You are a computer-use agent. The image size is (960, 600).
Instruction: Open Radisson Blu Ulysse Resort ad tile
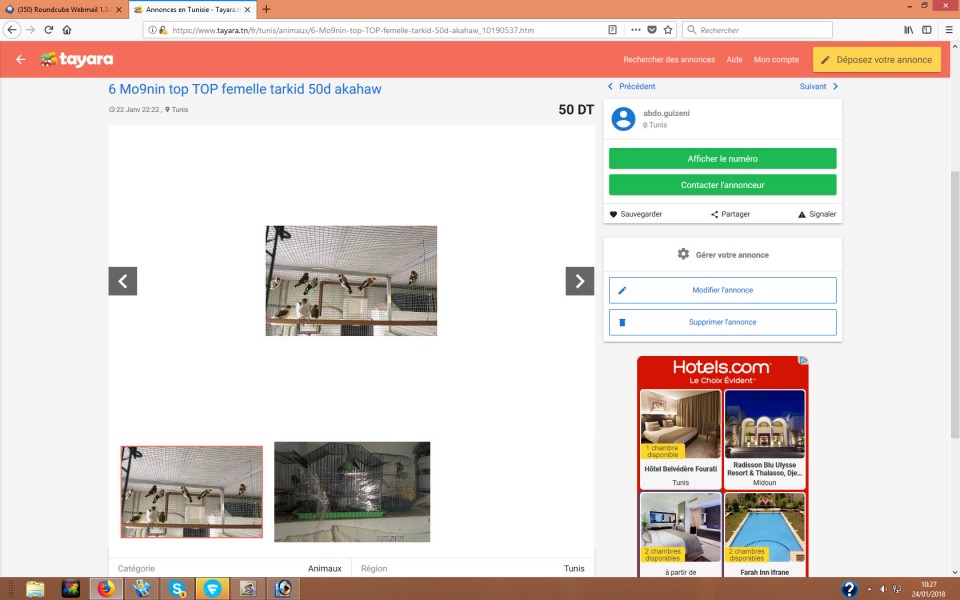(765, 439)
